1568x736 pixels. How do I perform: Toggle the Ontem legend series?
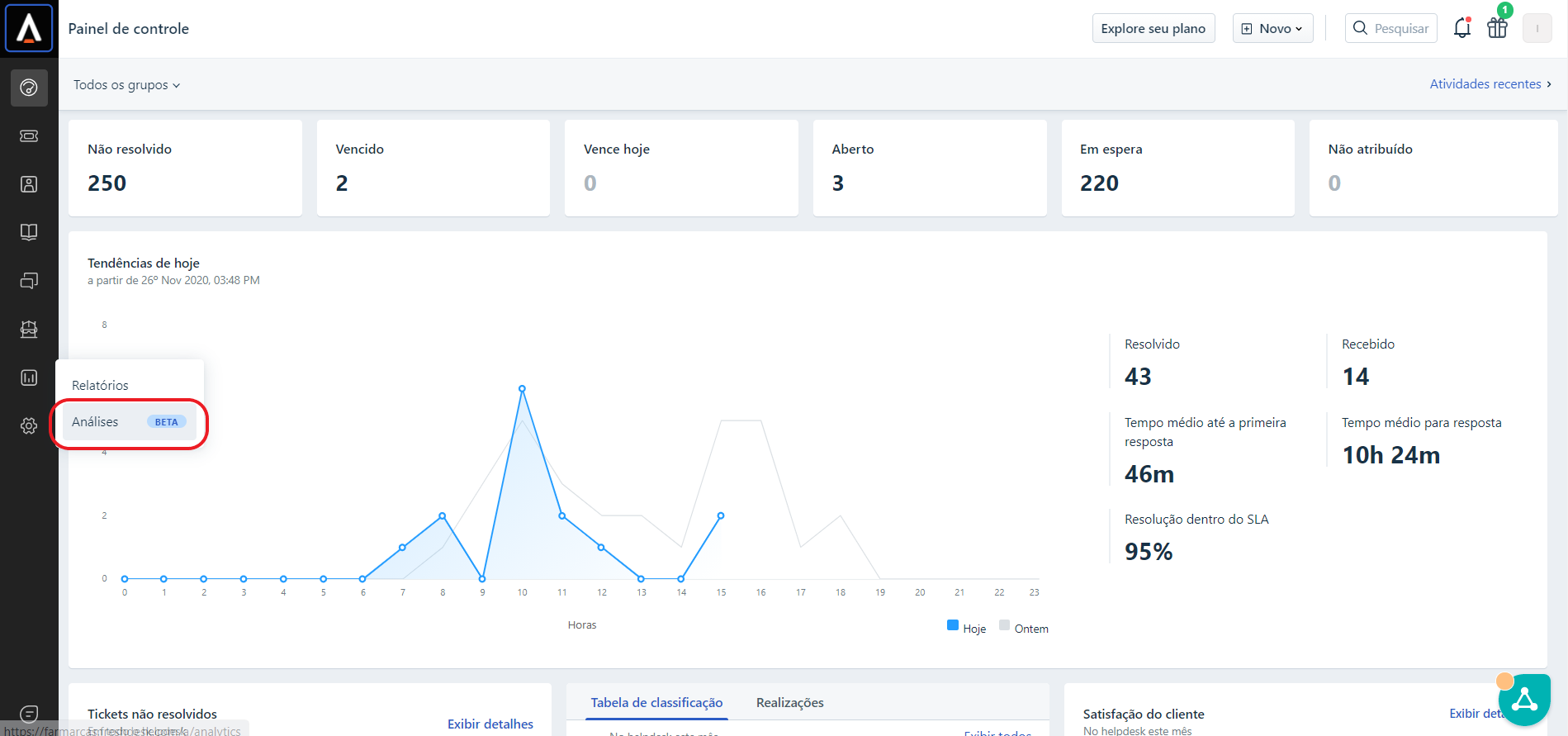click(1024, 628)
